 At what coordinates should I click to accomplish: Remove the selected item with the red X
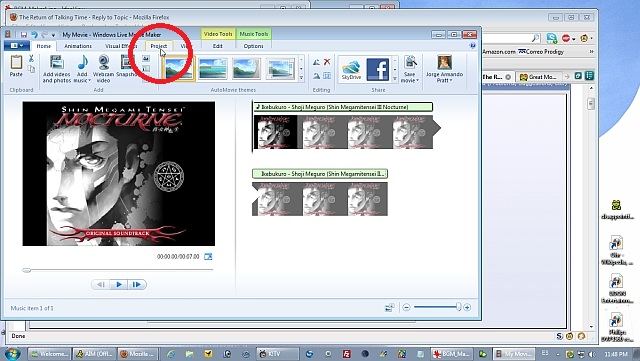327,62
